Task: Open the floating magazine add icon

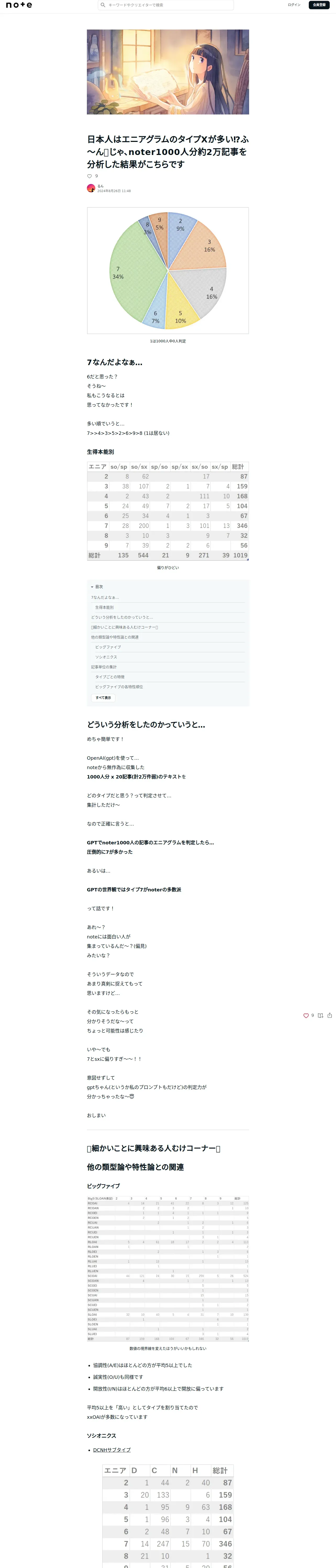Action: pyautogui.click(x=320, y=1015)
